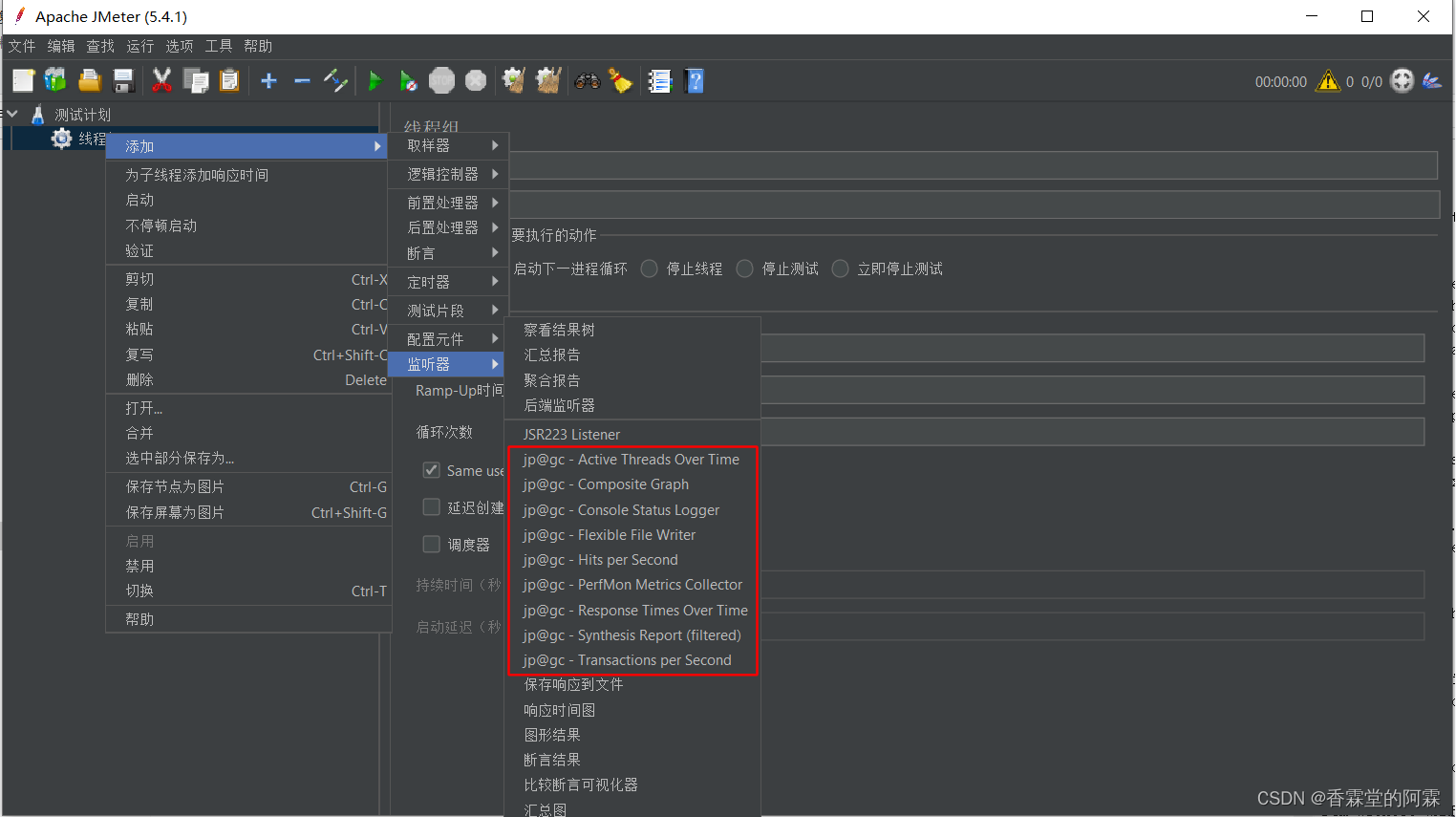Click the Open file folder icon
This screenshot has width=1456, height=817.
pyautogui.click(x=90, y=81)
